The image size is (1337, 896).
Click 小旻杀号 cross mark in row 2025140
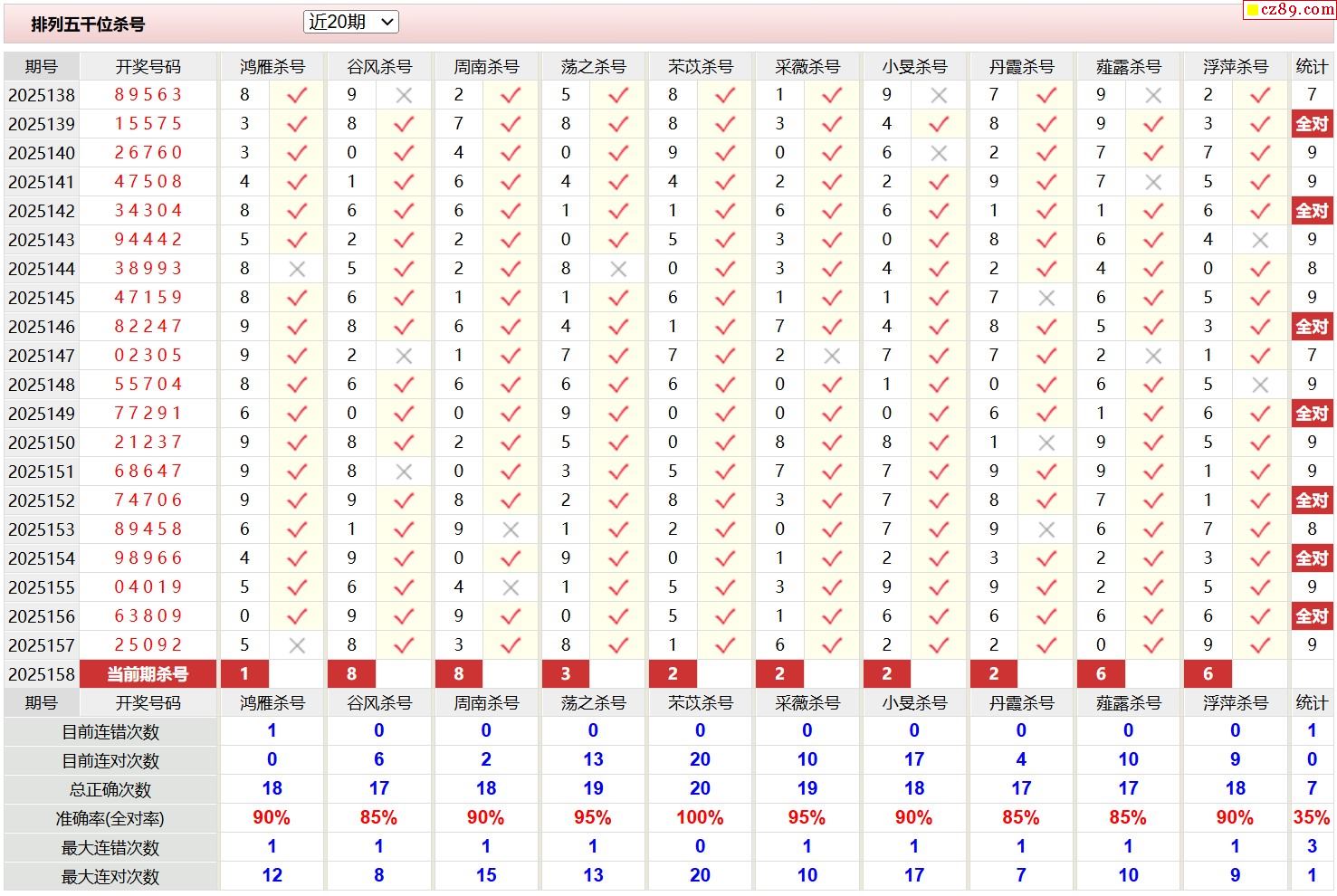pyautogui.click(x=939, y=153)
